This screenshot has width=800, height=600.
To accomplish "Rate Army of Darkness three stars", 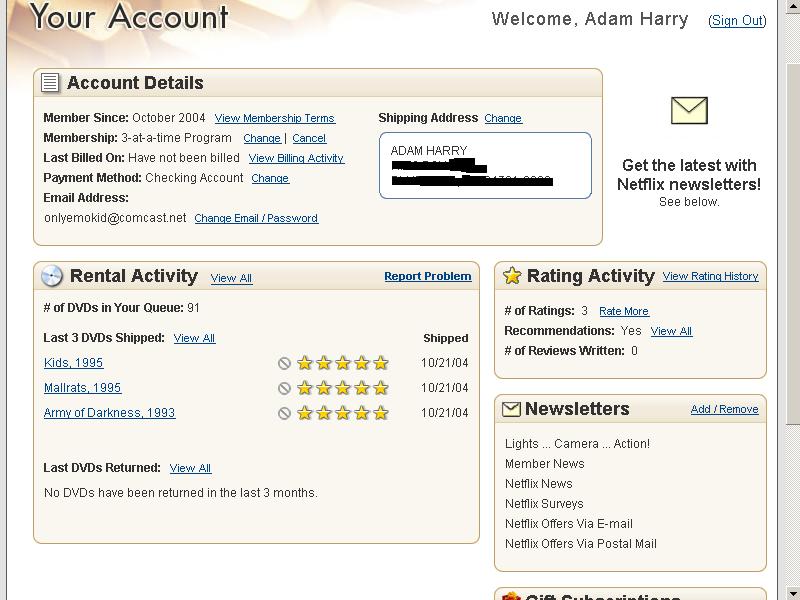I will pos(342,413).
